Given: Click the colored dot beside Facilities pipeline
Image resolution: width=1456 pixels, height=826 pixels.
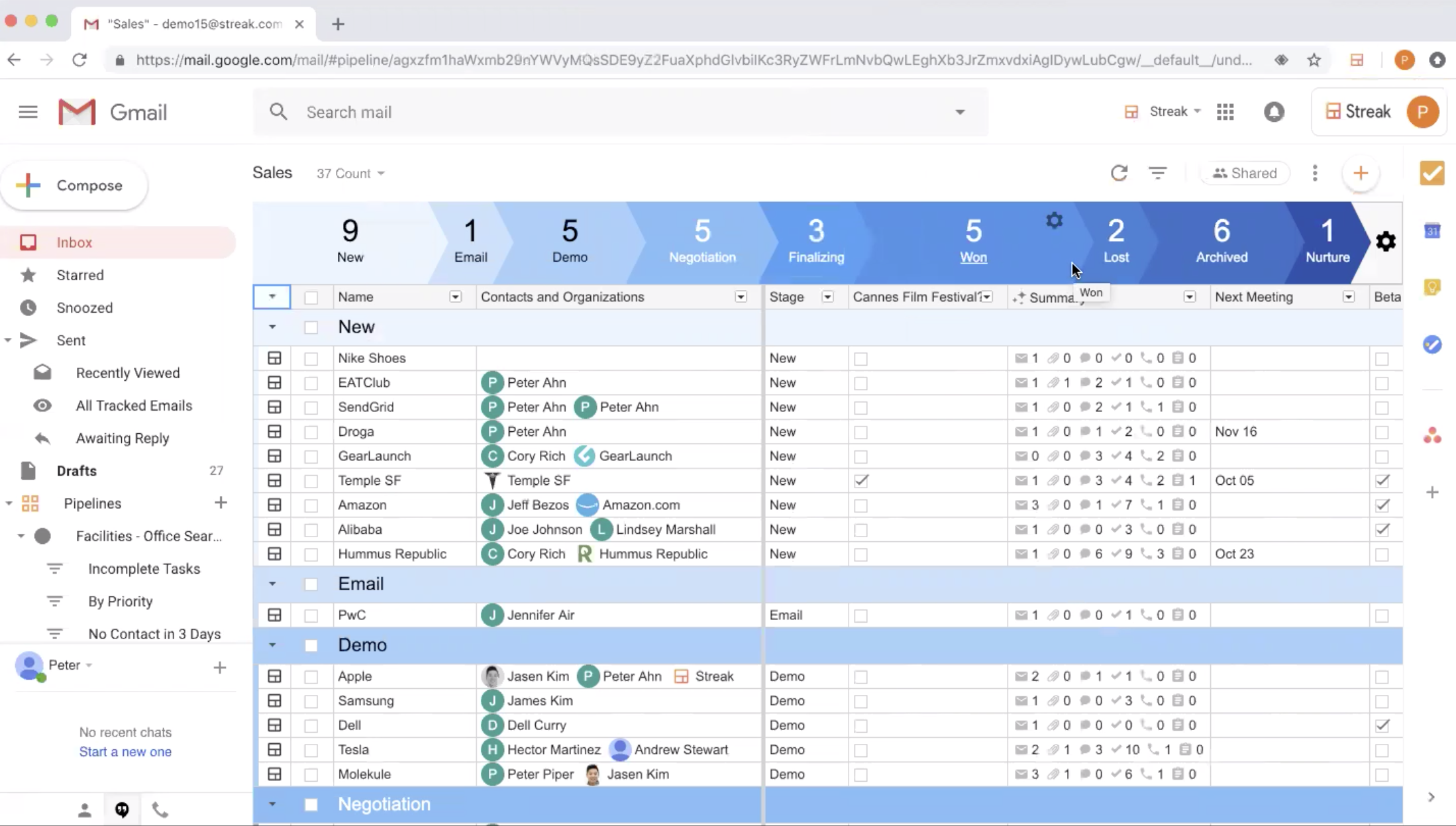Looking at the screenshot, I should tap(43, 537).
